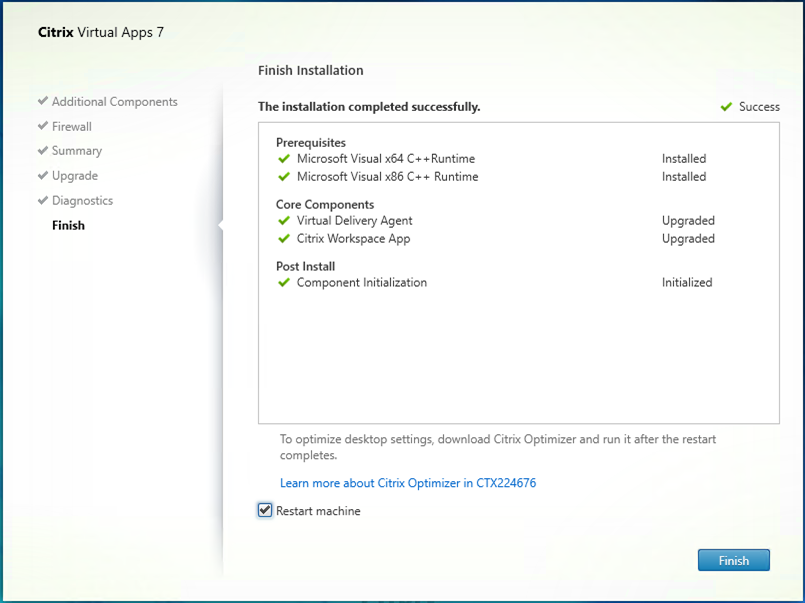Click the Initialized status text
This screenshot has height=603, width=805.
click(687, 283)
